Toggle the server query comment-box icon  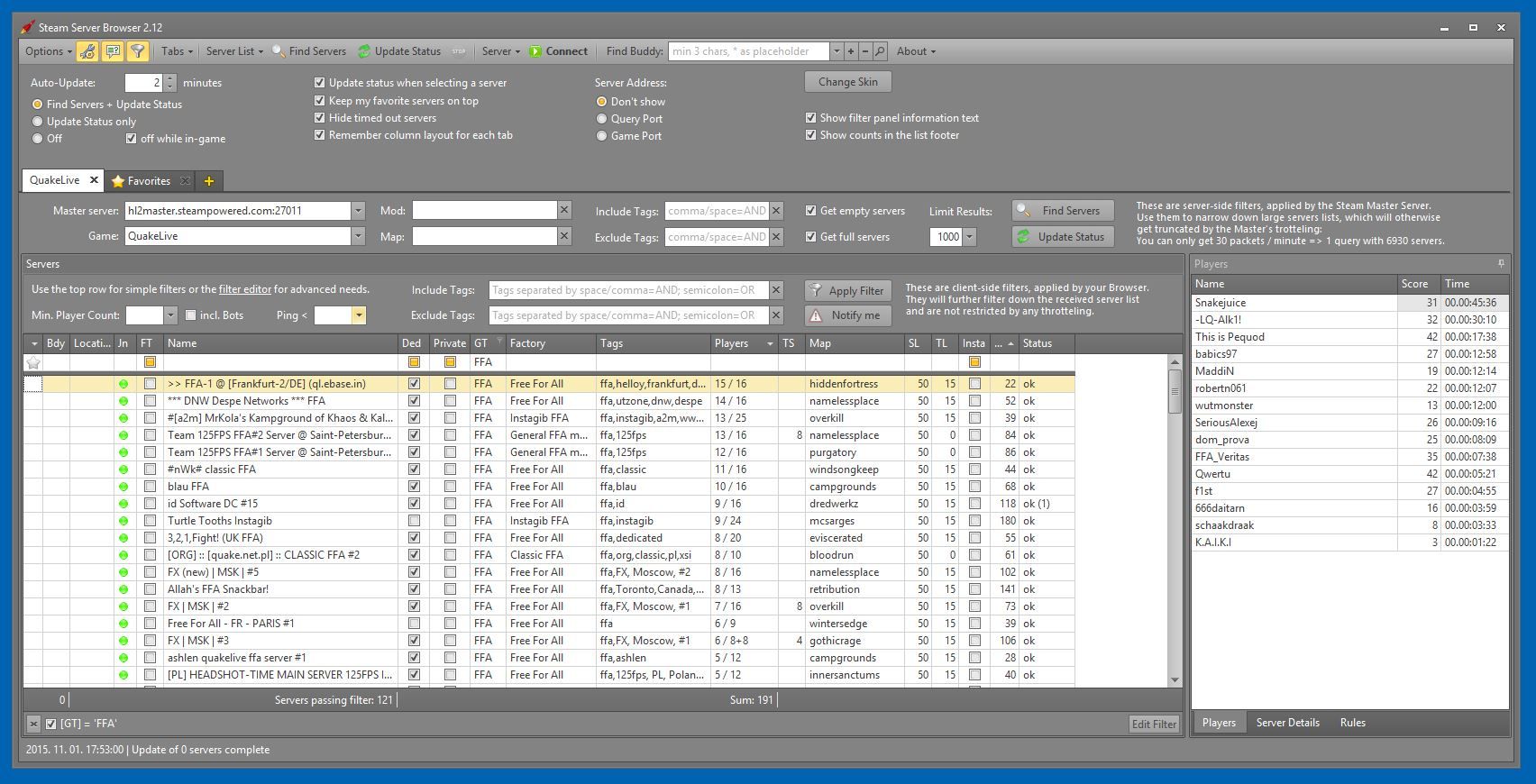pos(113,51)
